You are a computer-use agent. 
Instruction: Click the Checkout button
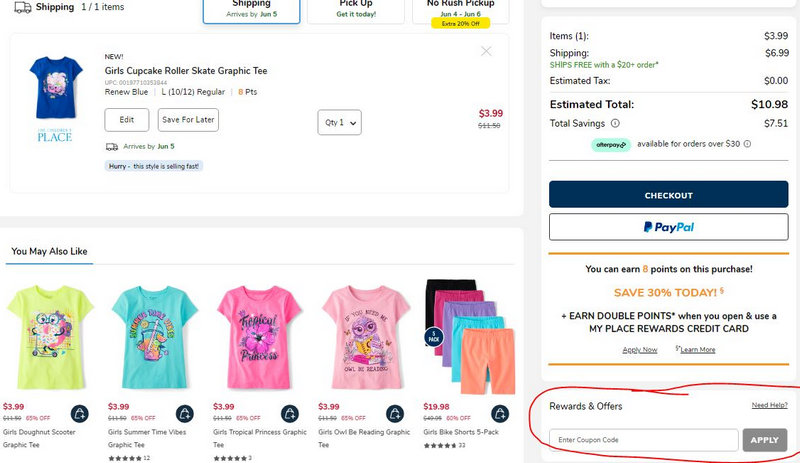pos(668,195)
